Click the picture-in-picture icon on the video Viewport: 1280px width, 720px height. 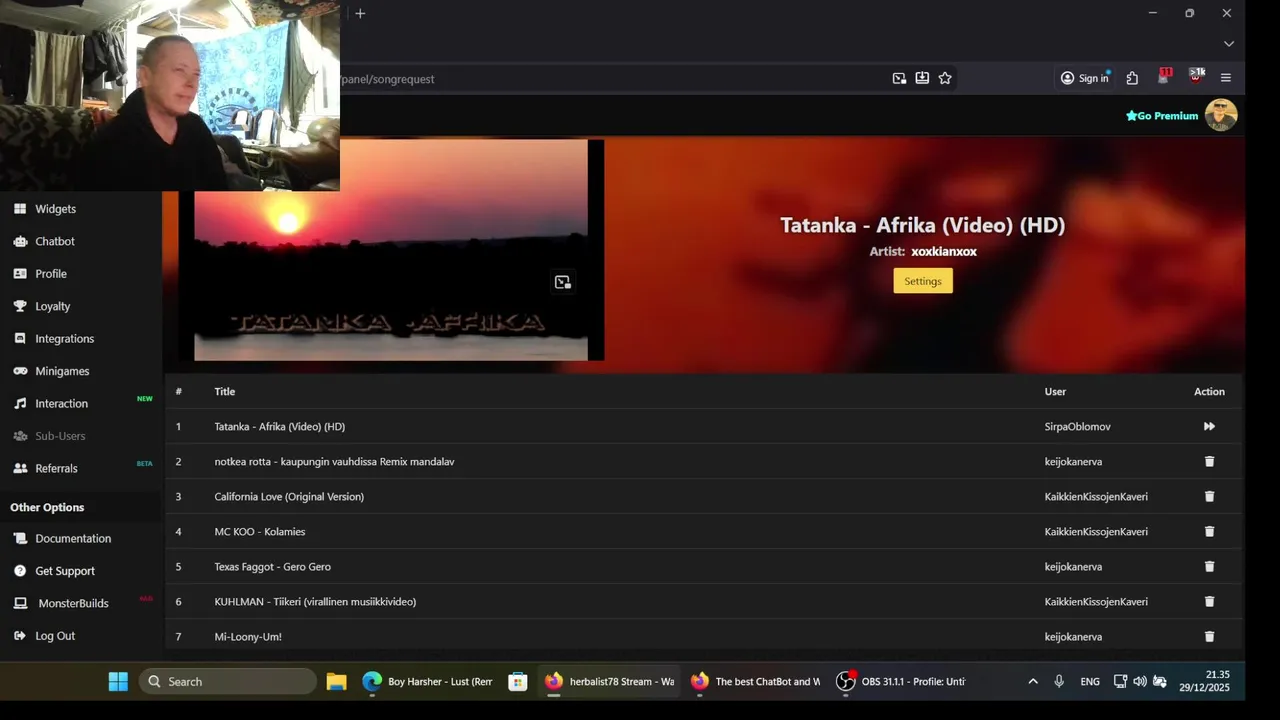tap(562, 282)
